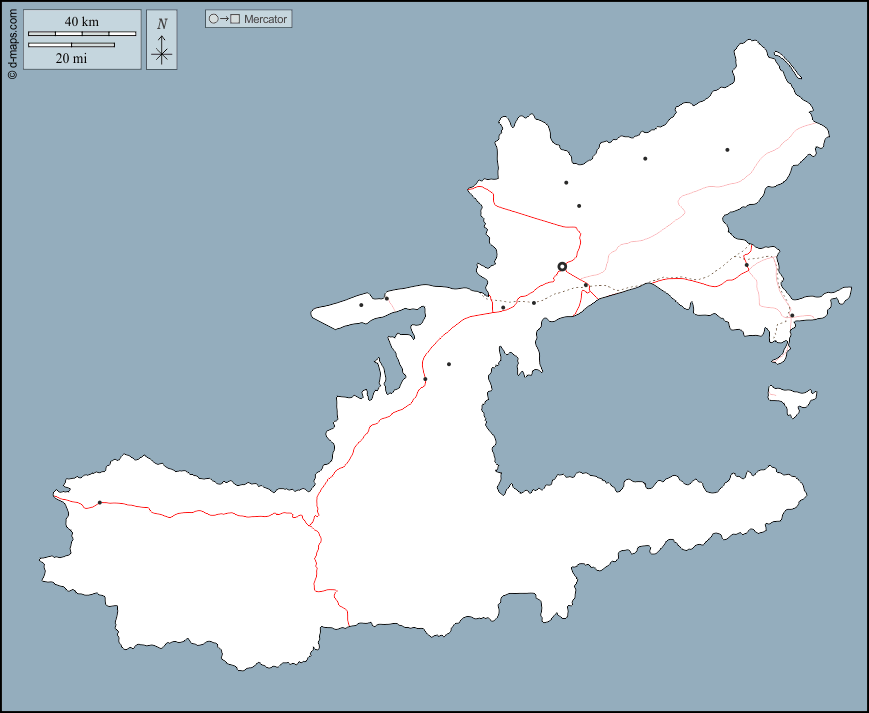869x713 pixels.
Task: Click the mile scale bar above 20 mi
Action: click(x=71, y=45)
